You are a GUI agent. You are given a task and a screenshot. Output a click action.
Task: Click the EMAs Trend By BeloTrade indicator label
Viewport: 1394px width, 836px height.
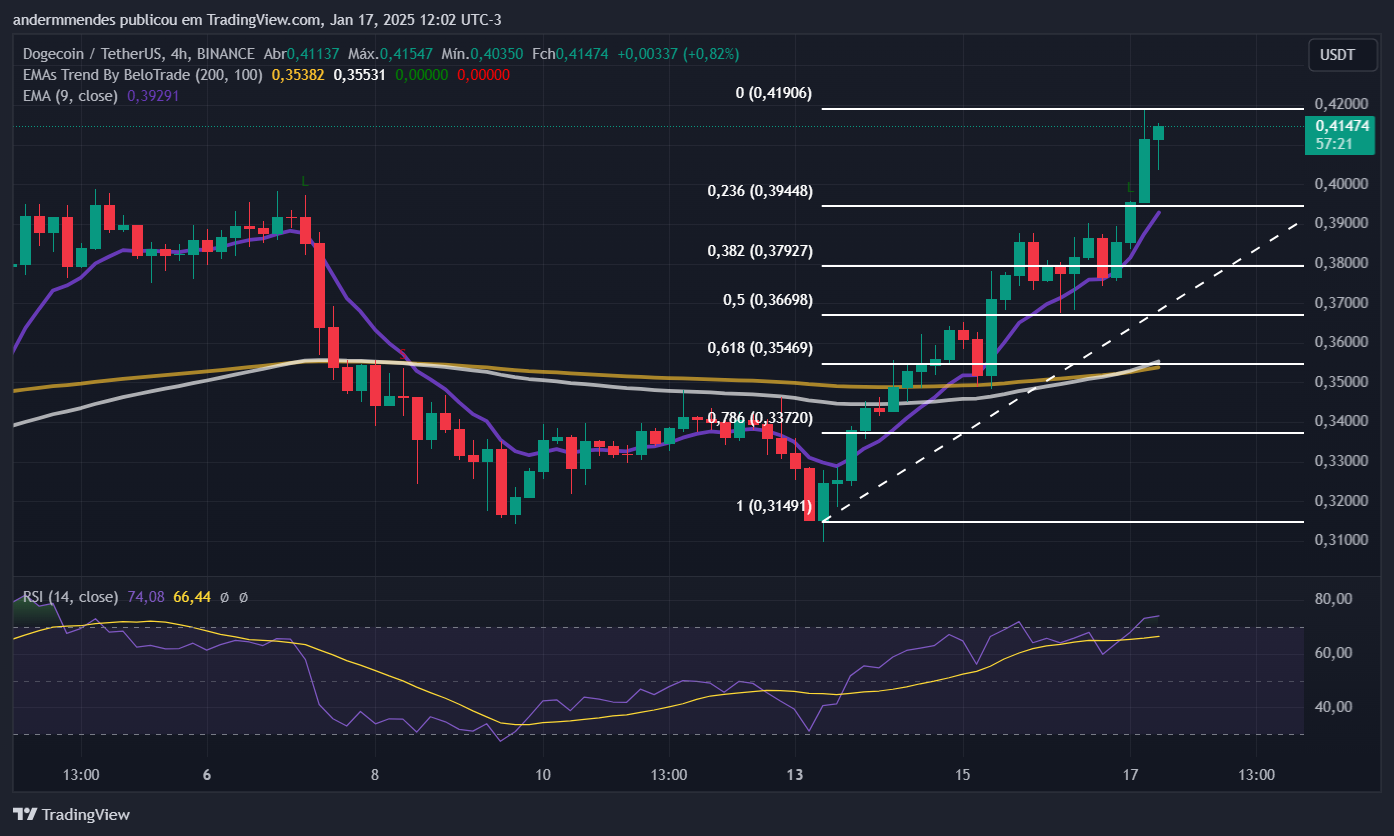click(142, 75)
